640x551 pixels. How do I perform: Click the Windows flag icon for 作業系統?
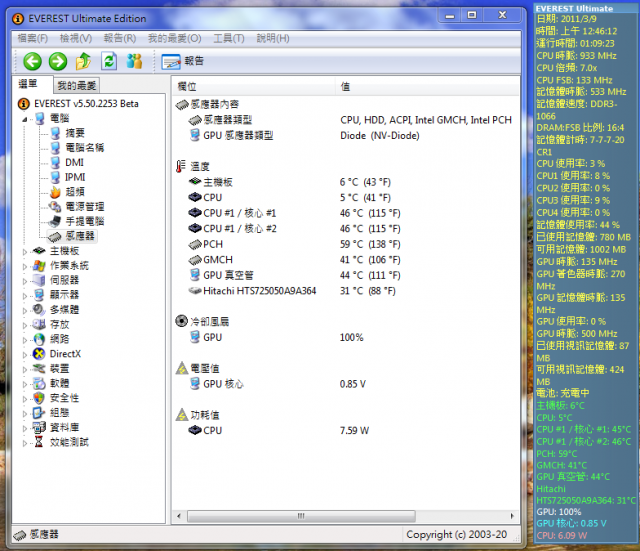[39, 266]
